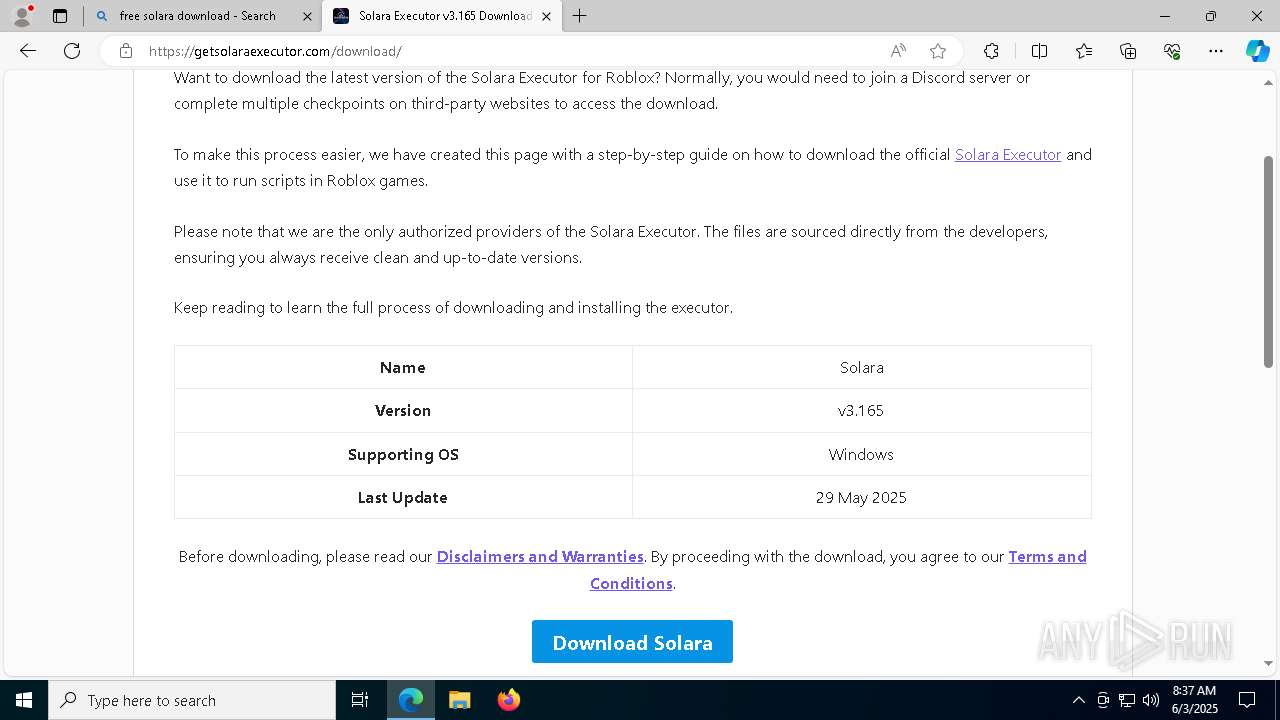
Task: Click the taskbar search box
Action: pyautogui.click(x=192, y=700)
